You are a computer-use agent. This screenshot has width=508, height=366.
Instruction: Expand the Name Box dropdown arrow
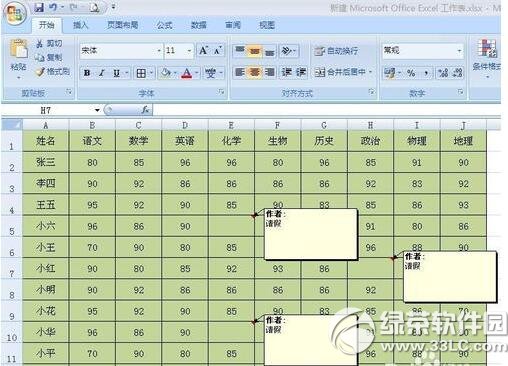coord(97,110)
